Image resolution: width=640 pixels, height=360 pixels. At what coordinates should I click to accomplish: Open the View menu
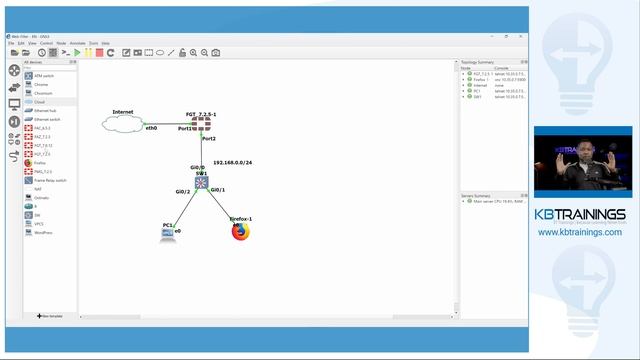[32, 43]
